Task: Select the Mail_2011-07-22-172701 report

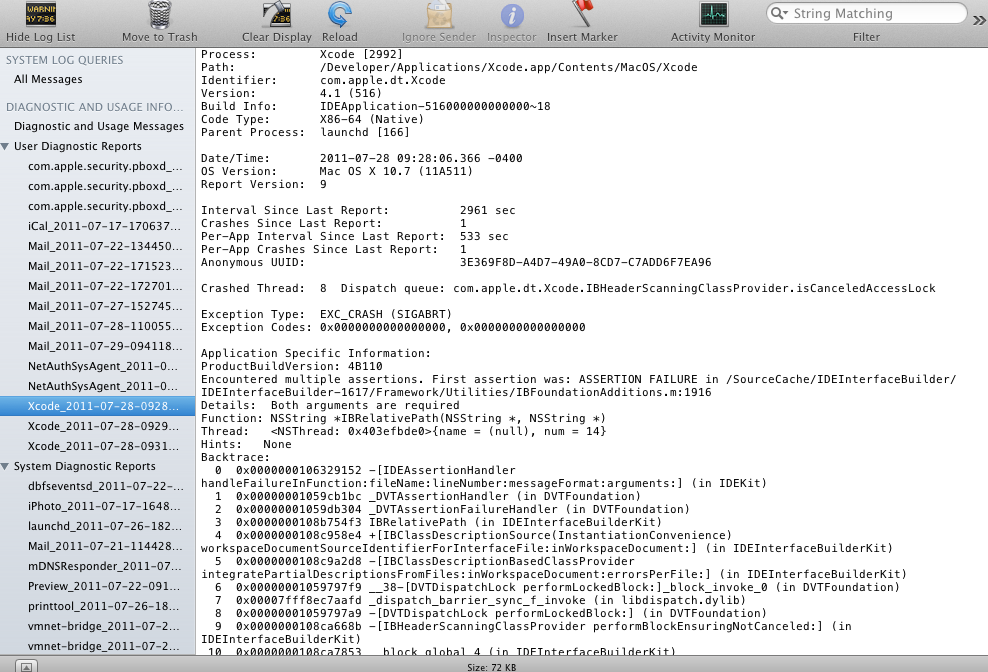Action: tap(98, 286)
